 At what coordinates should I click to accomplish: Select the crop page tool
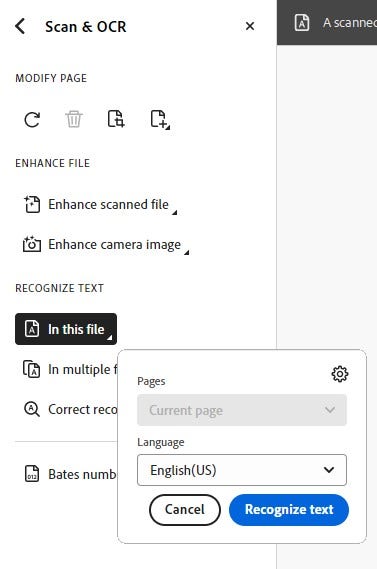coord(116,119)
